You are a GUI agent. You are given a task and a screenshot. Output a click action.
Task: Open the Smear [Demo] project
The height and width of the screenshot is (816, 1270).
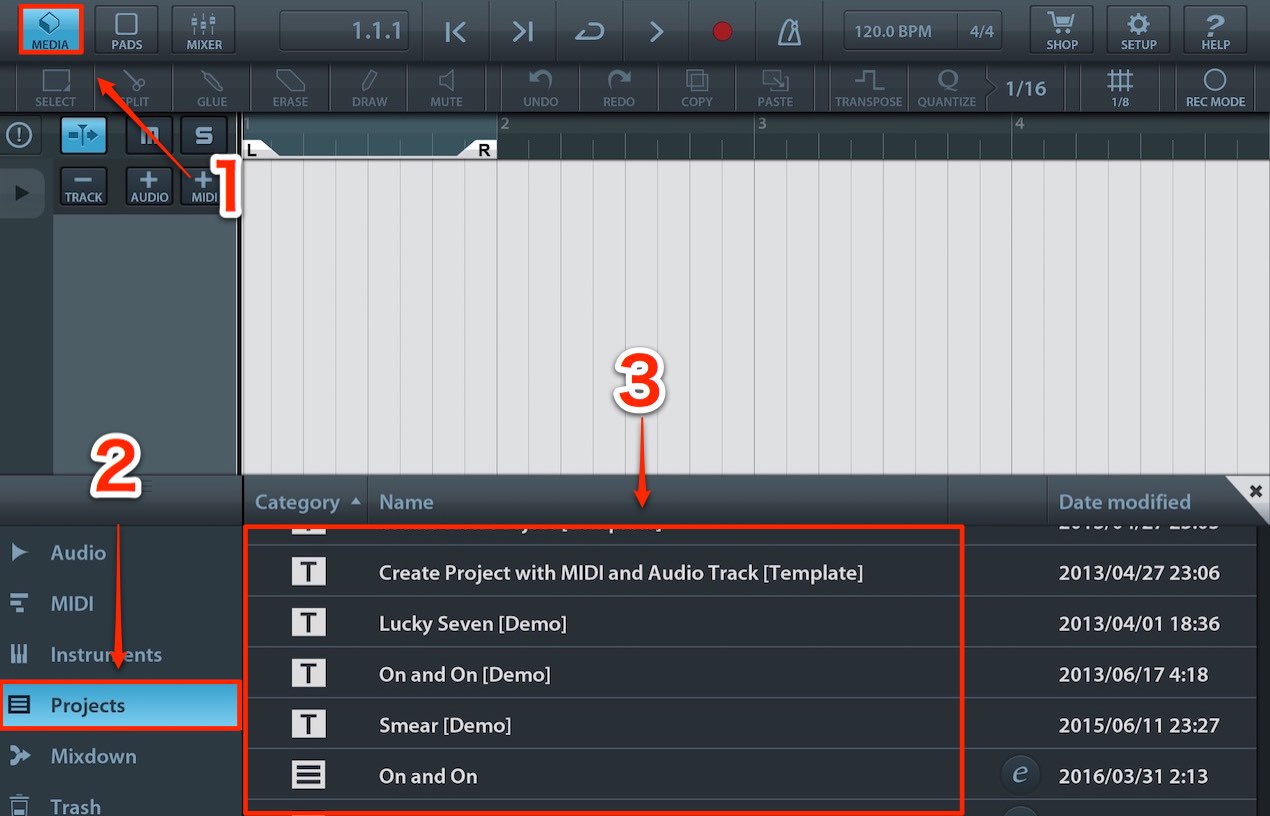pyautogui.click(x=445, y=726)
